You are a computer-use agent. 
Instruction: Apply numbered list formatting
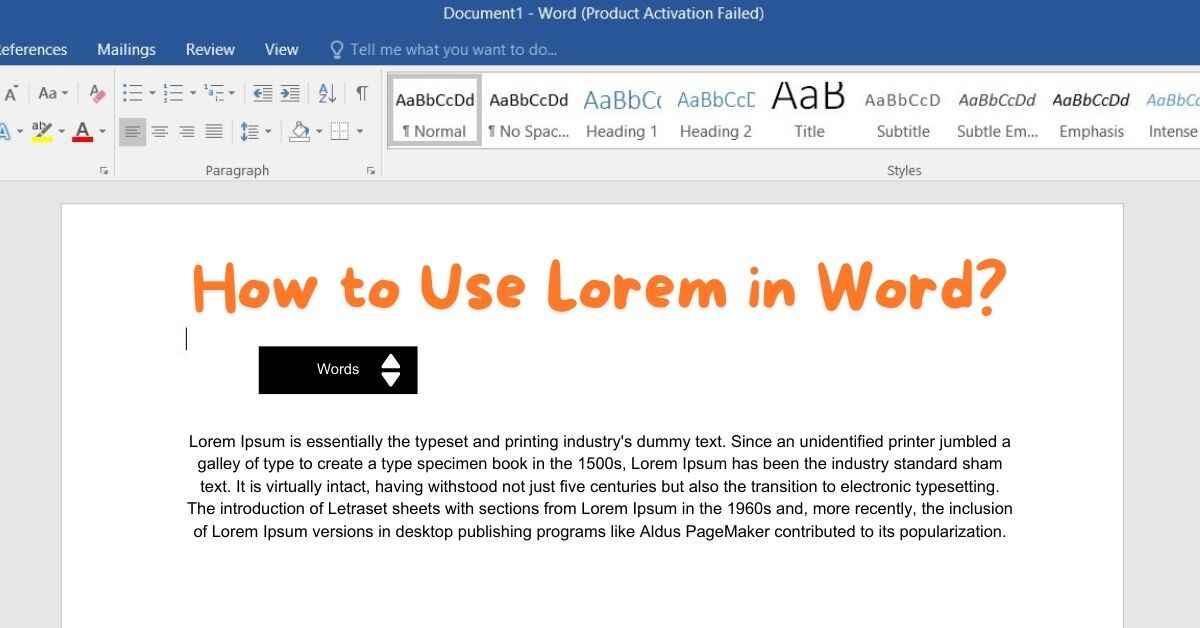tap(174, 93)
